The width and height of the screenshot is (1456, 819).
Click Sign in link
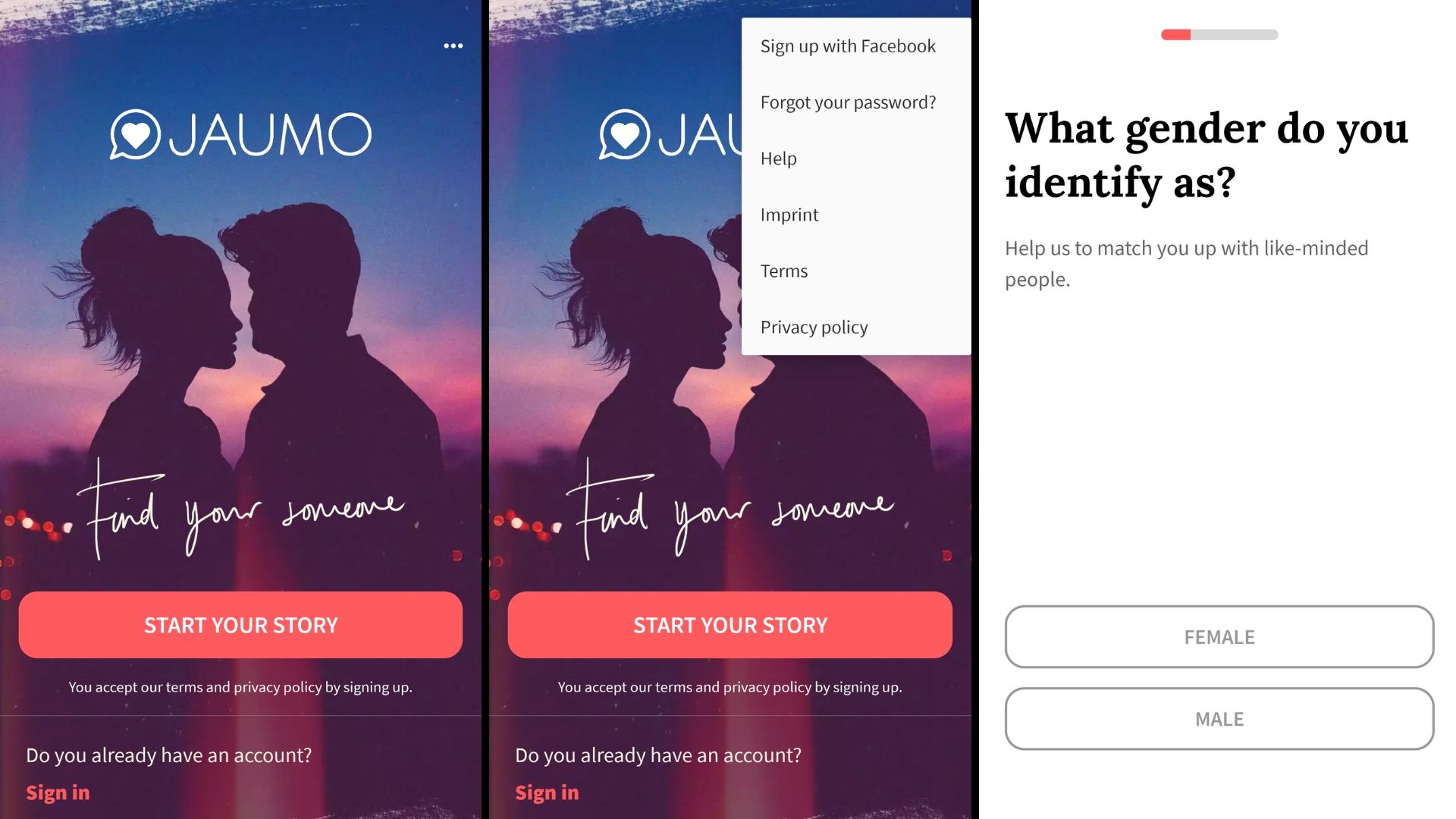coord(58,792)
